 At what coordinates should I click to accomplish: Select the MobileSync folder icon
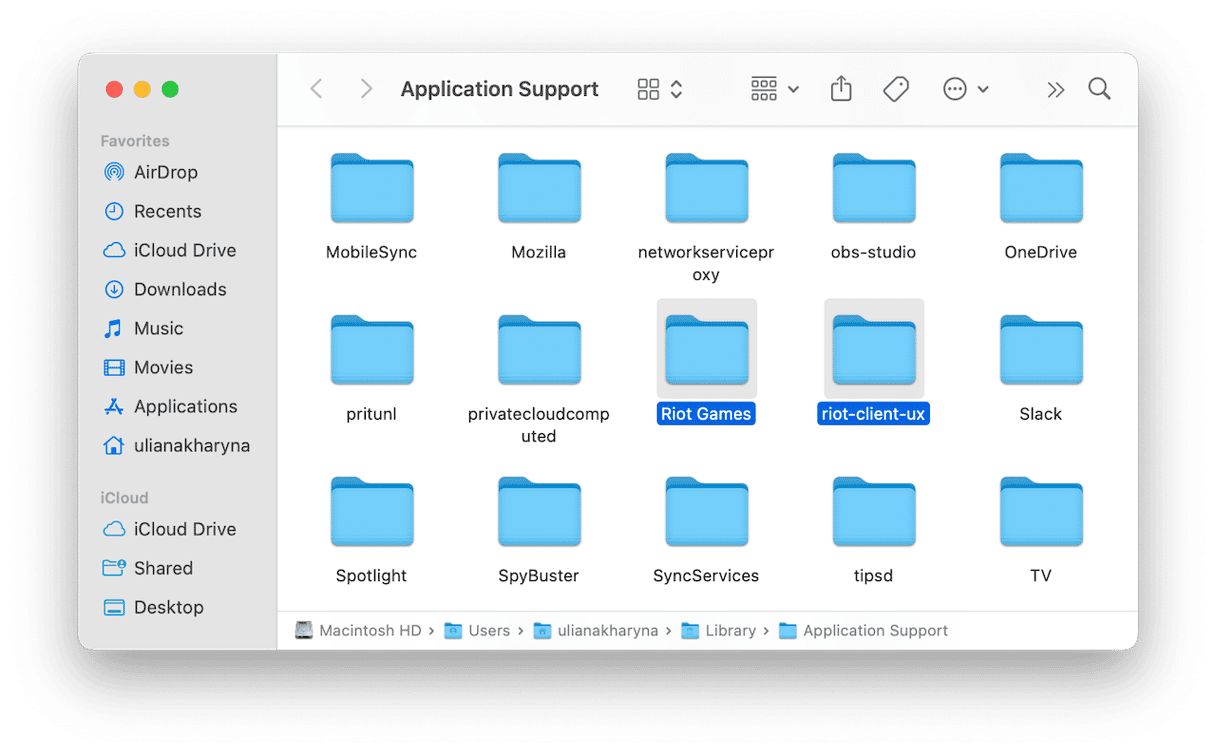point(372,188)
